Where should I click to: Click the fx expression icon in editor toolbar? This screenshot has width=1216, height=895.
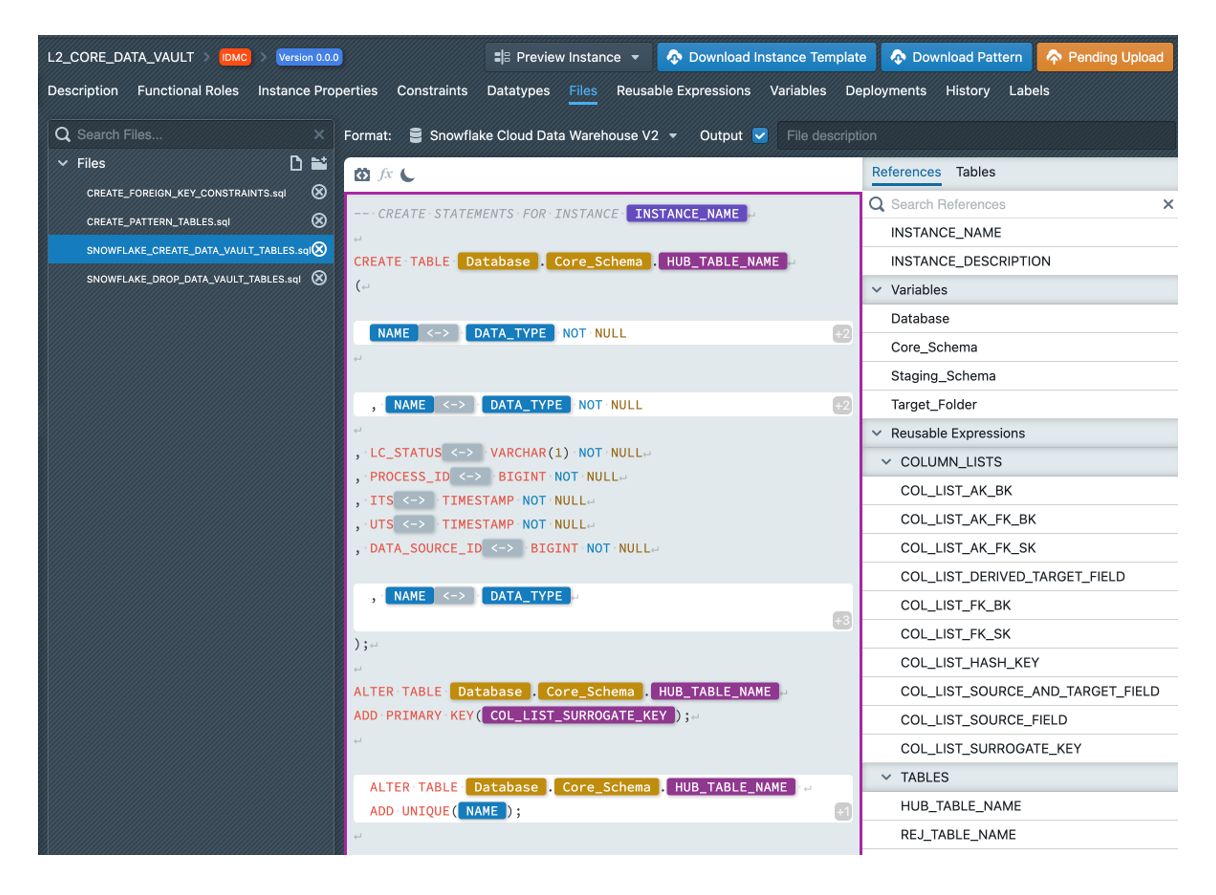click(x=385, y=175)
